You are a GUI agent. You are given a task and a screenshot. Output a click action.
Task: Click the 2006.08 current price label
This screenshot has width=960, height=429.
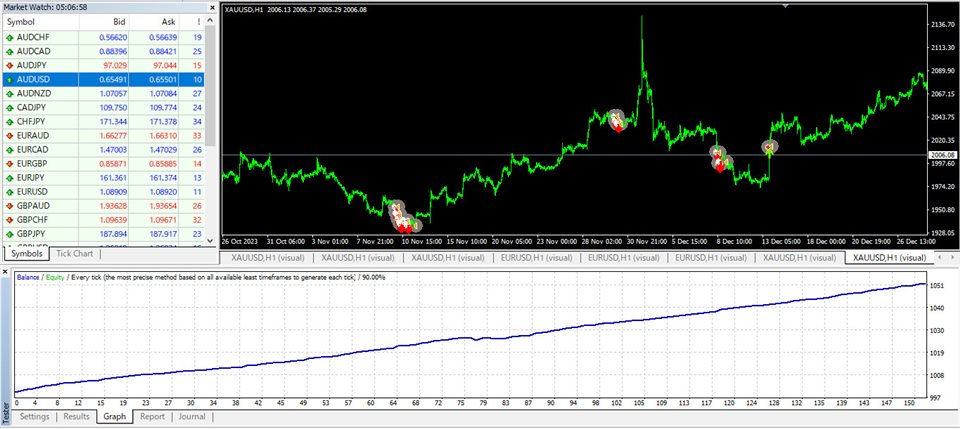click(x=943, y=155)
